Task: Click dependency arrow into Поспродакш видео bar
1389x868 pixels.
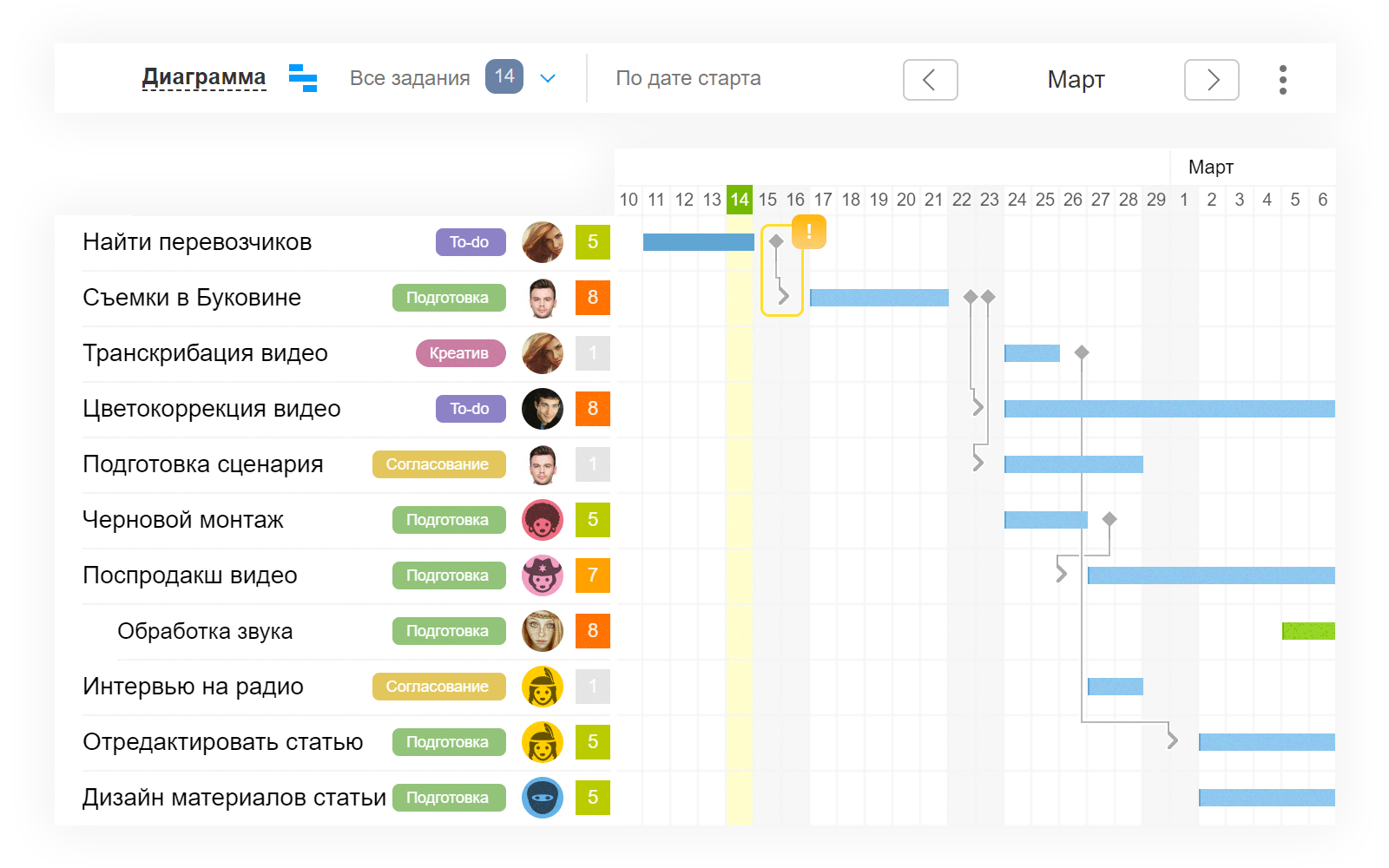Action: pos(1062,574)
